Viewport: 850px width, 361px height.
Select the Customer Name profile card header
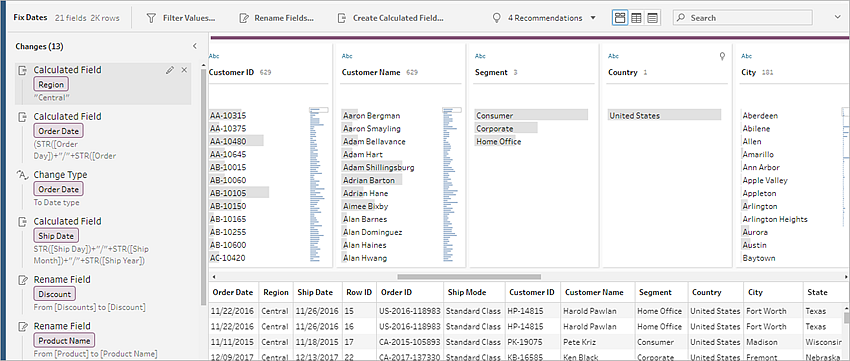pos(371,72)
